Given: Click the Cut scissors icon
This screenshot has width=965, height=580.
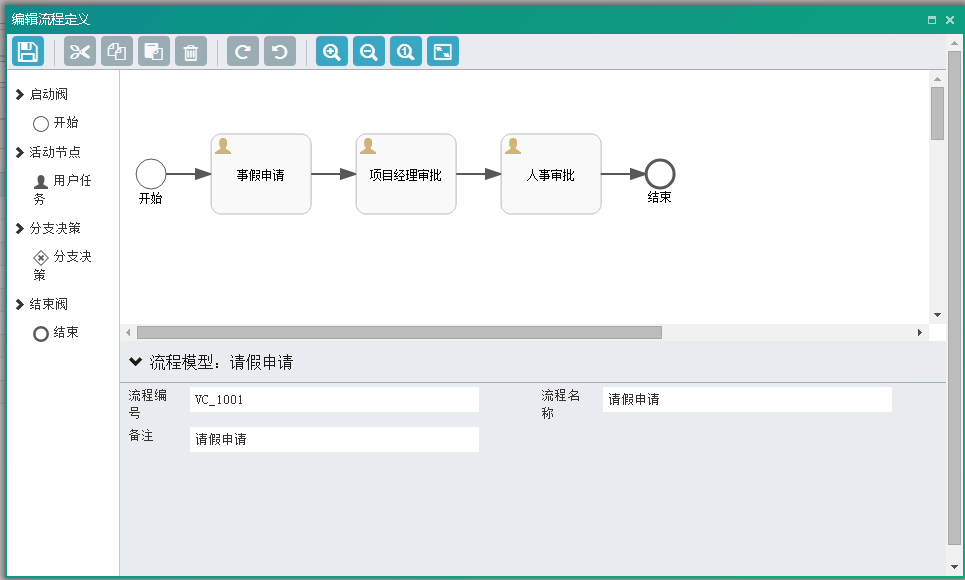Looking at the screenshot, I should tap(80, 51).
